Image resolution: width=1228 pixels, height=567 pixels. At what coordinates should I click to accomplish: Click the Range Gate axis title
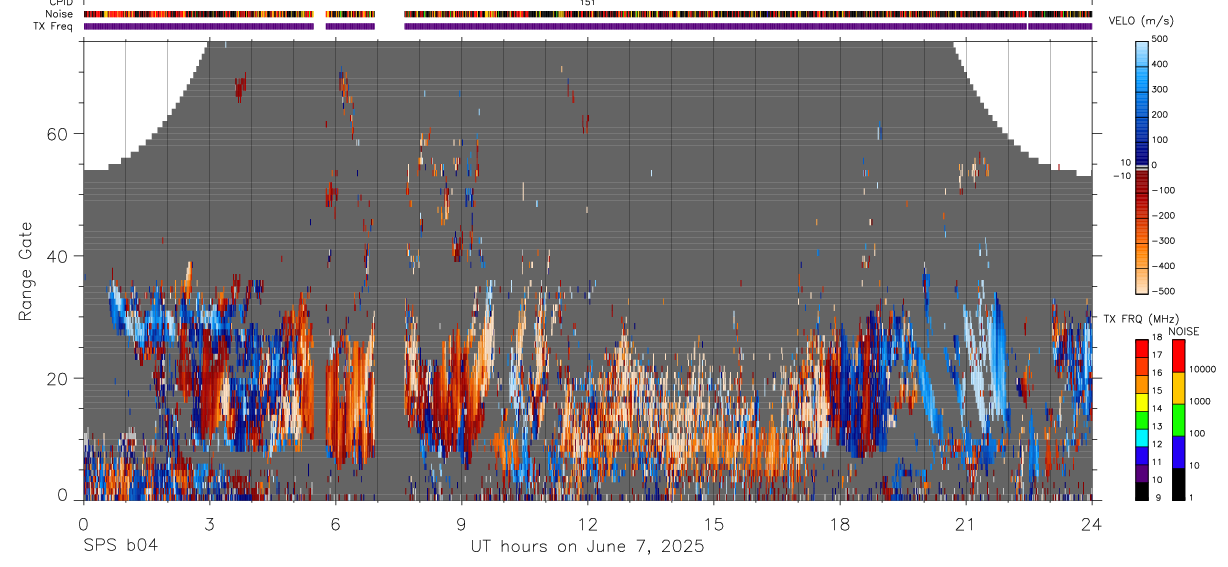[x=26, y=271]
